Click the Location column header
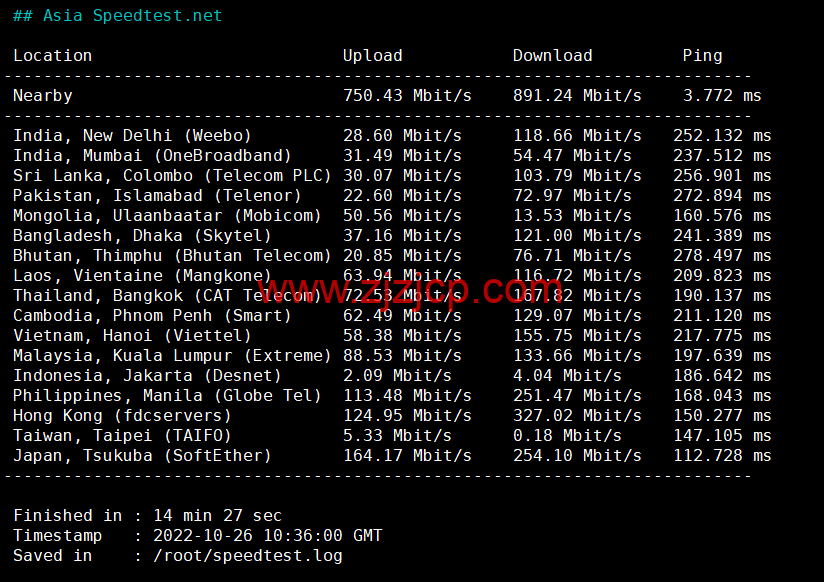 [x=52, y=56]
